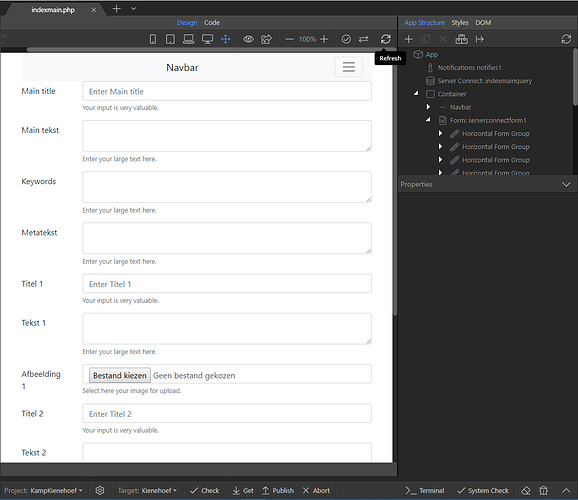Open project settings gear icon
Viewport: 578px width, 500px height.
coord(100,490)
